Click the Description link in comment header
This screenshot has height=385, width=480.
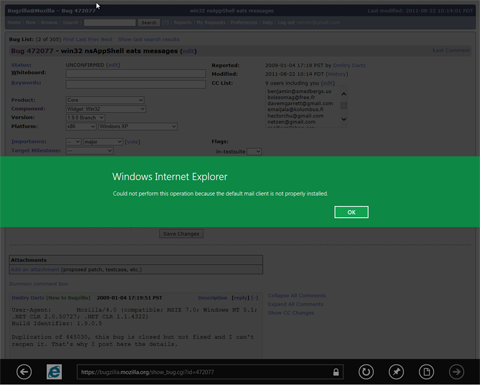click(213, 298)
